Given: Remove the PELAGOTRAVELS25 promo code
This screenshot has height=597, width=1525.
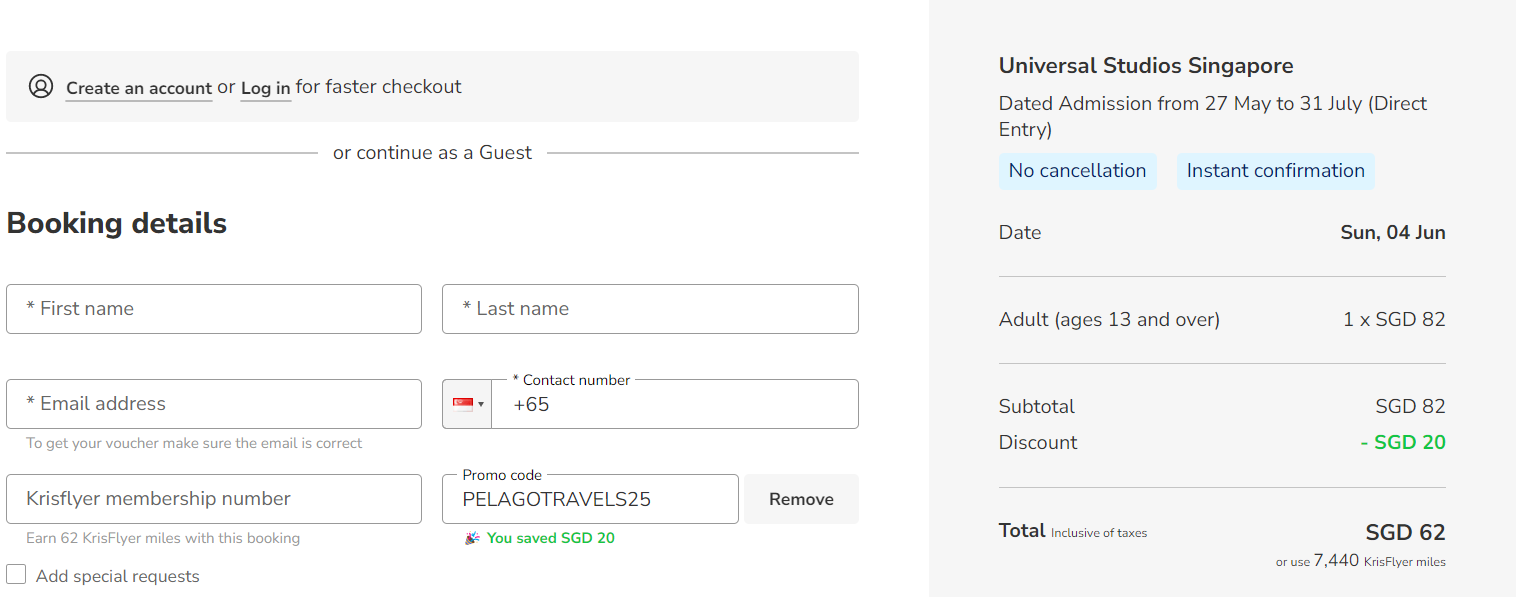Looking at the screenshot, I should click(x=800, y=498).
